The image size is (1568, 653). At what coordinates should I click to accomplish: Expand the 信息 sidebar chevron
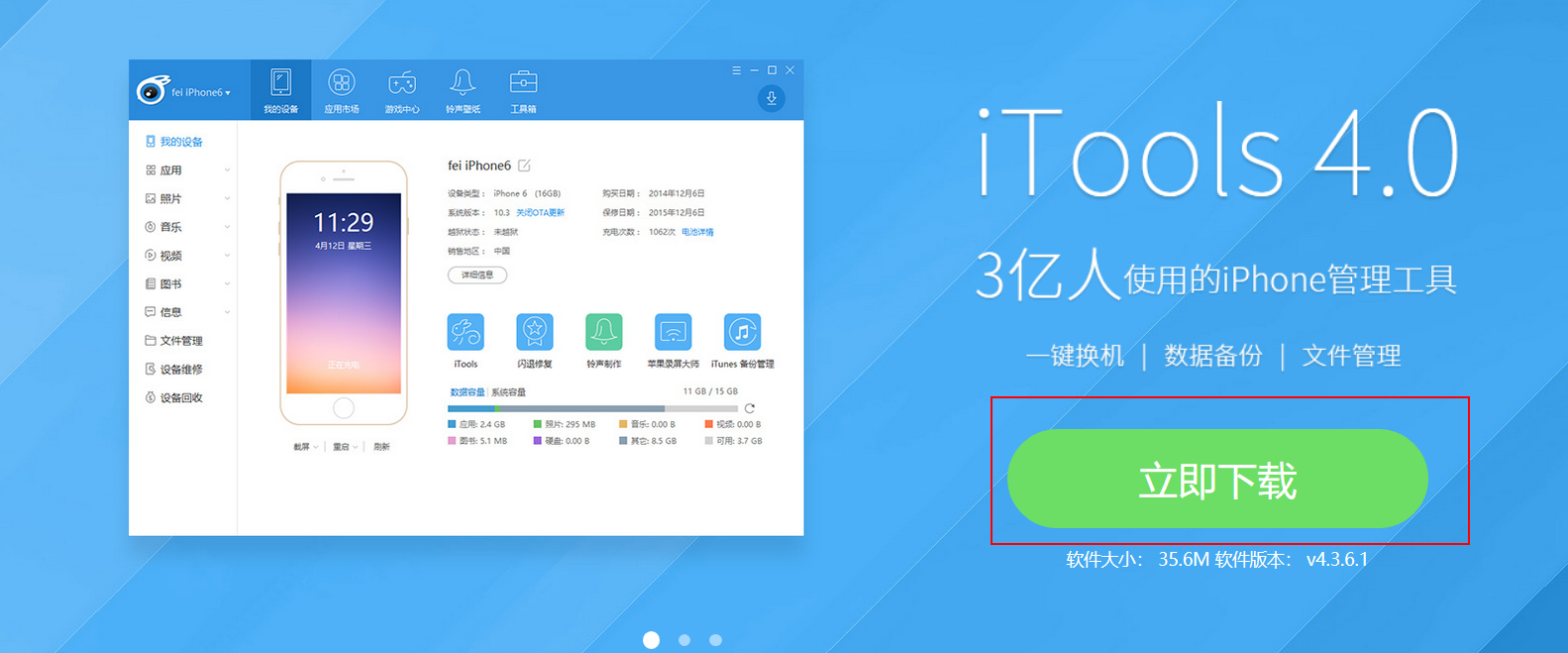227,312
